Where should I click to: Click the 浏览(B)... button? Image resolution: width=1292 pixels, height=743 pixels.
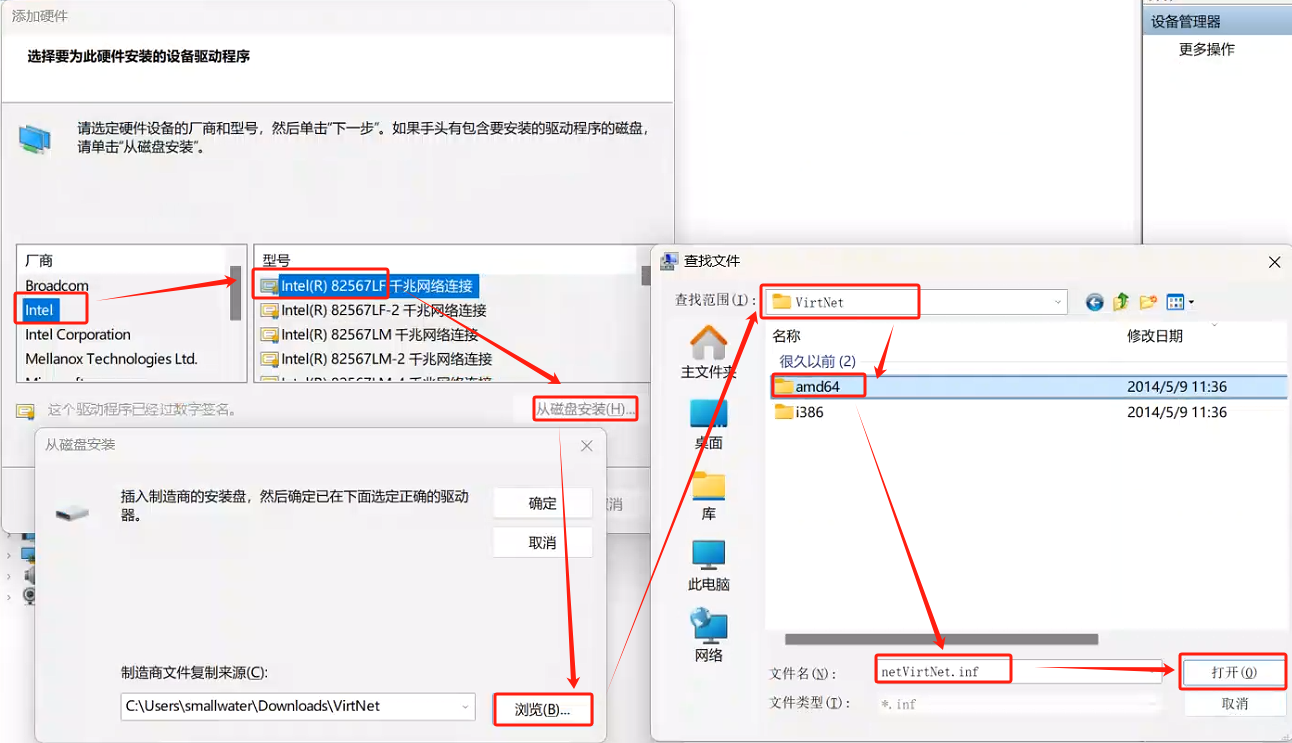[x=542, y=709]
